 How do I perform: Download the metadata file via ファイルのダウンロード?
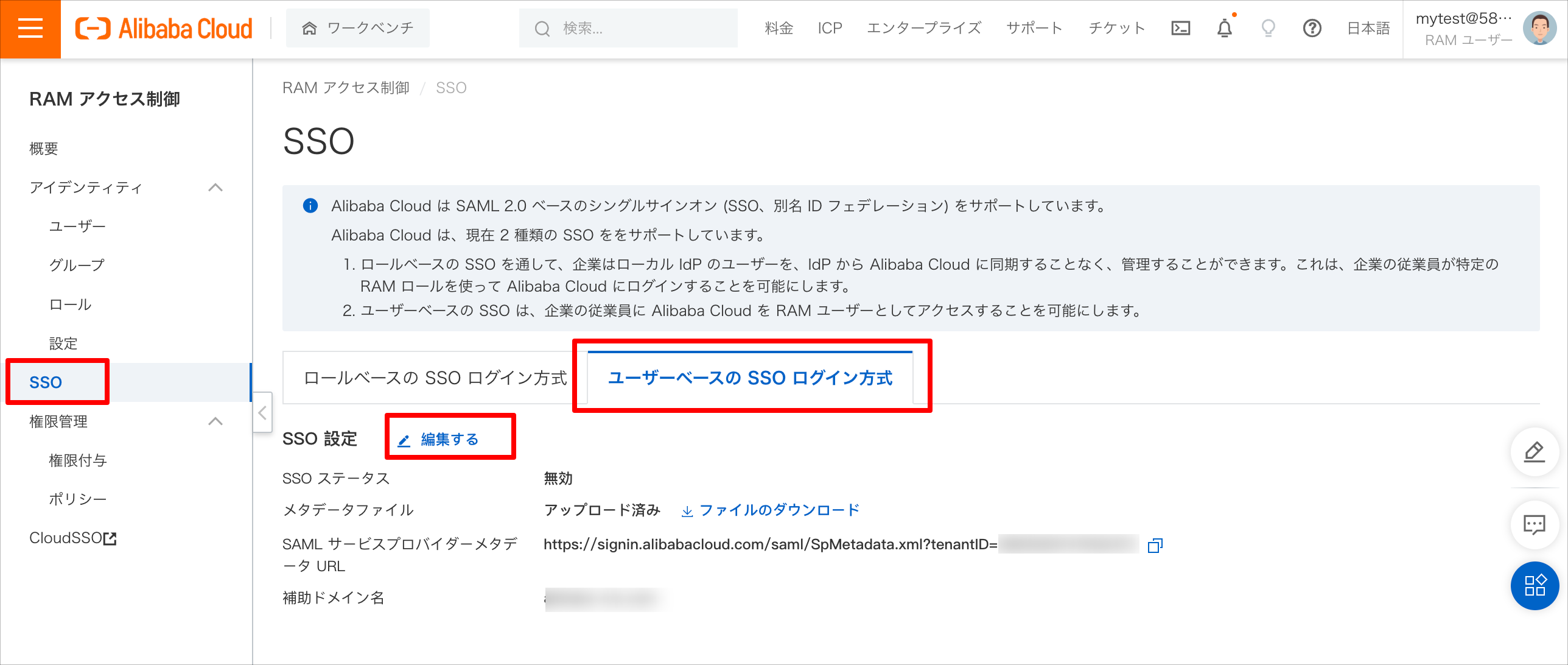(x=771, y=510)
